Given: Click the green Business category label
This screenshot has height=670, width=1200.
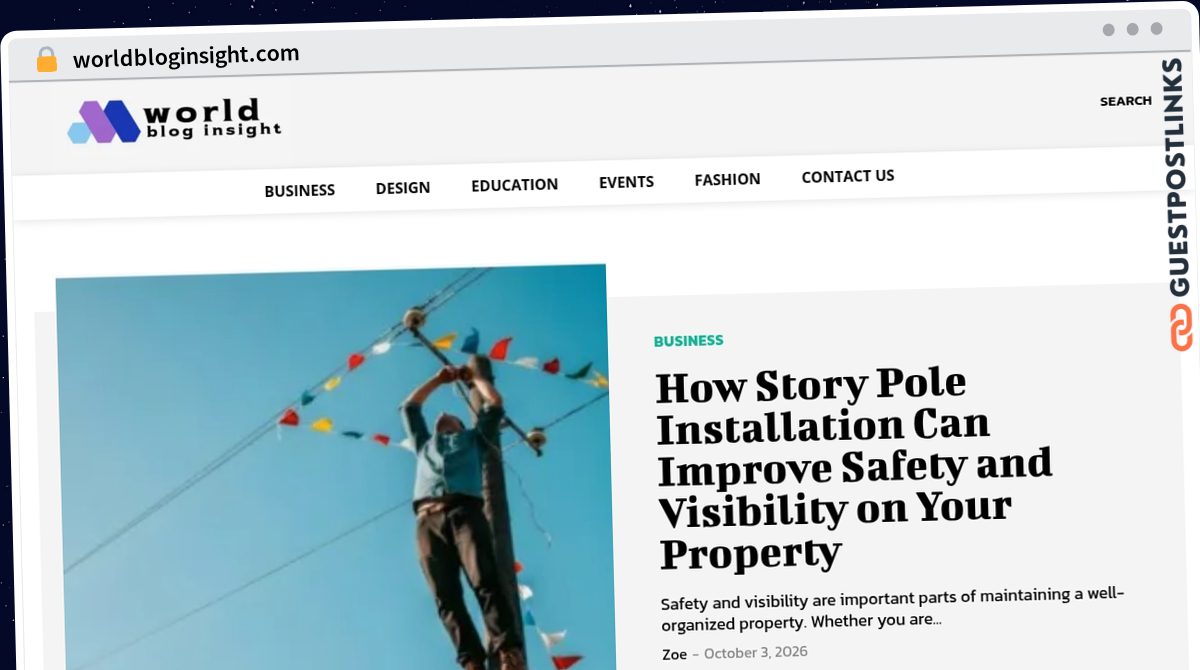Looking at the screenshot, I should point(688,341).
